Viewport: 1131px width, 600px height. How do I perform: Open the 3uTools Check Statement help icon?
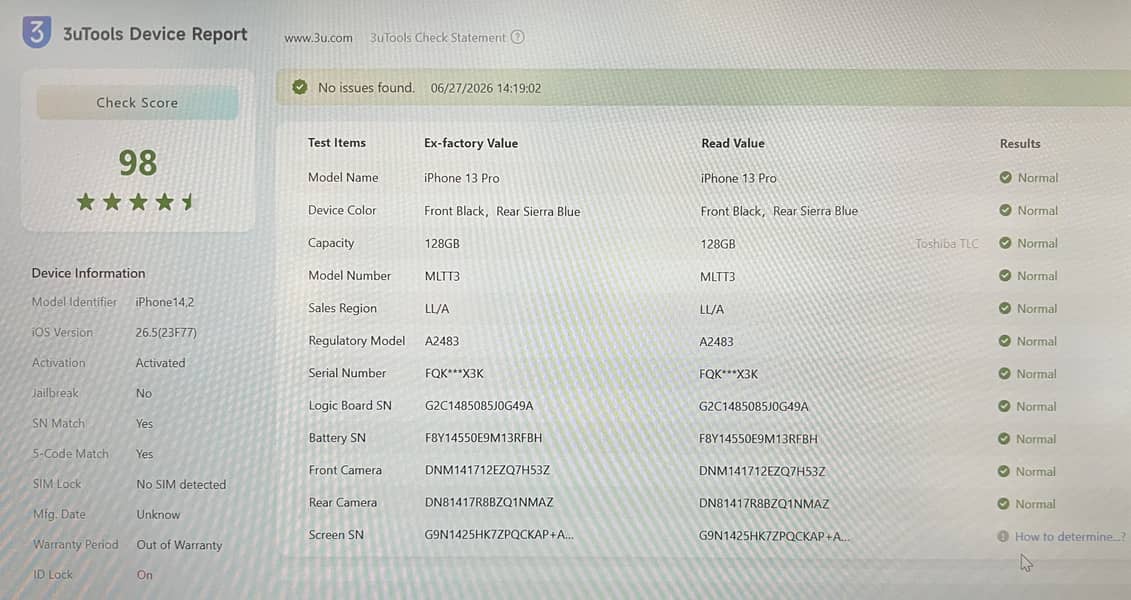click(x=517, y=37)
